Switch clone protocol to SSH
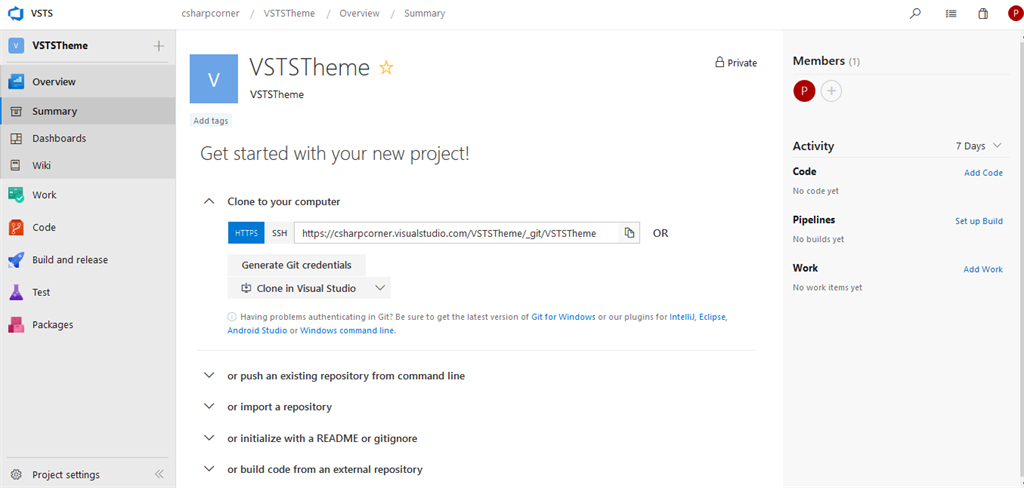1024x488 pixels. coord(279,233)
